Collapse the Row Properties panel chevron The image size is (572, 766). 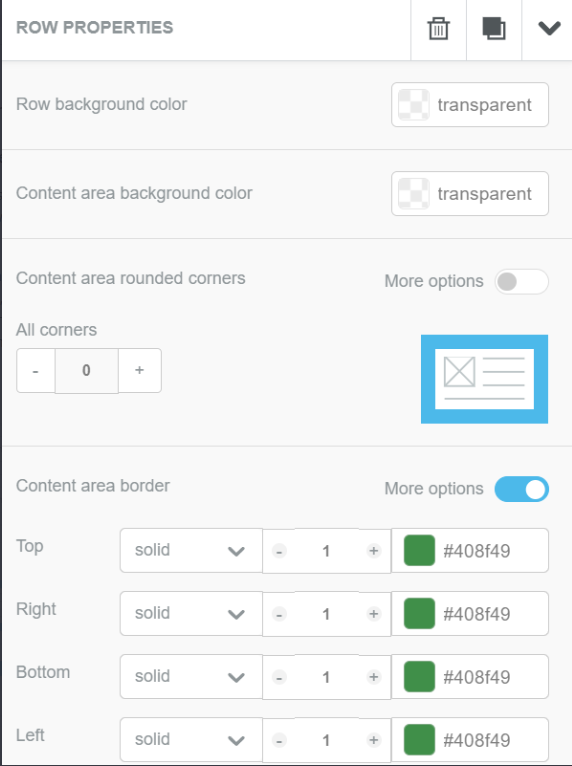coord(549,28)
